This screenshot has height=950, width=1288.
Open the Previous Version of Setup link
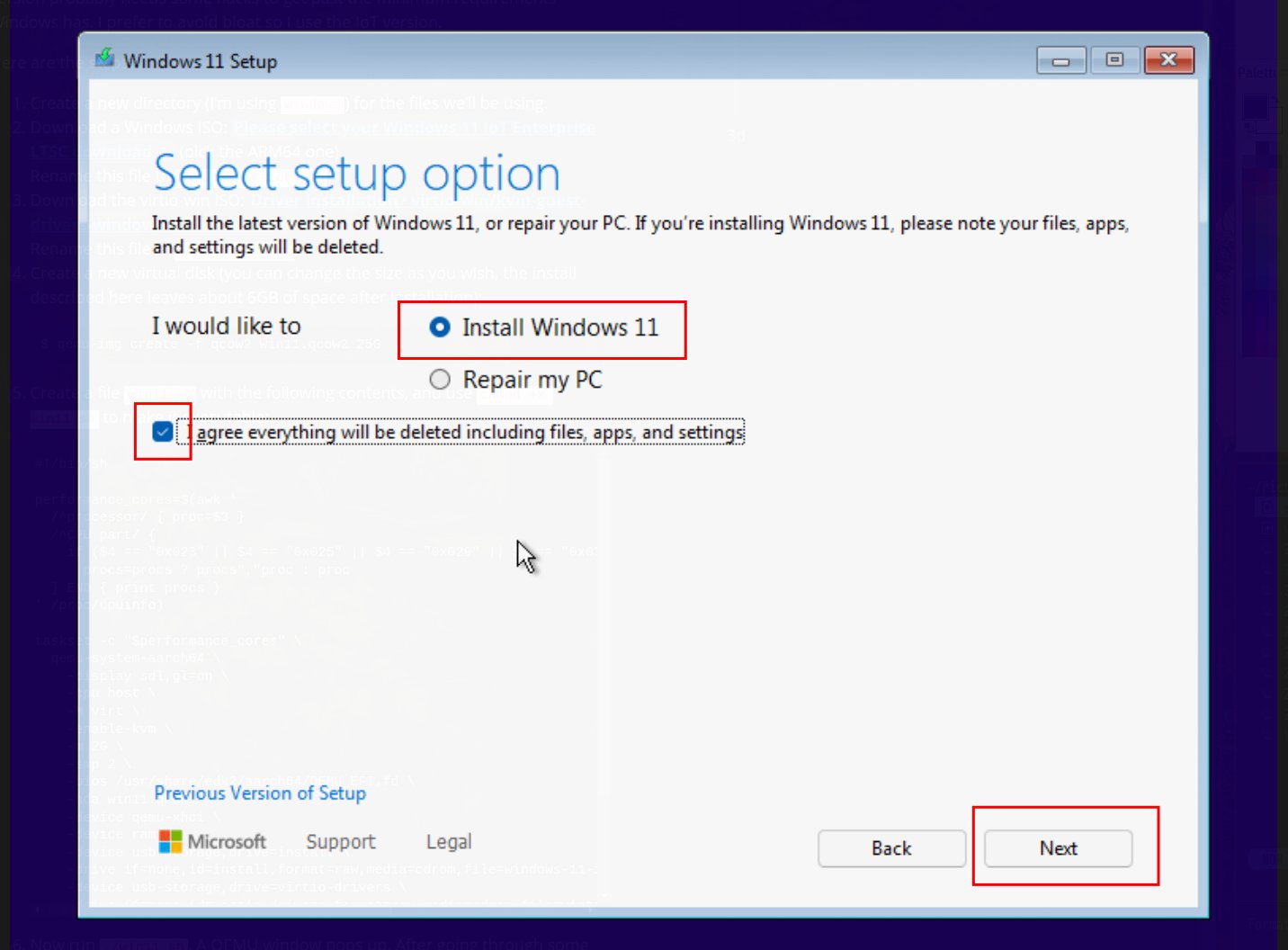260,793
